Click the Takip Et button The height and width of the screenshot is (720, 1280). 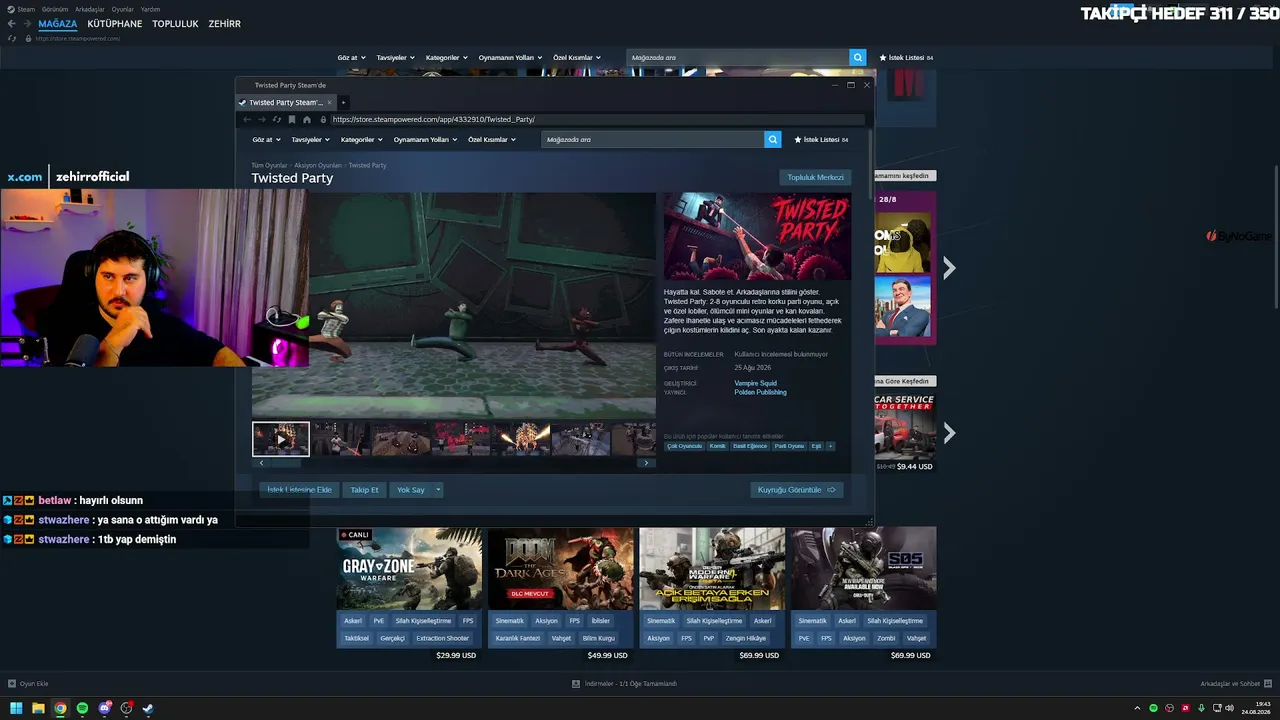tap(364, 490)
